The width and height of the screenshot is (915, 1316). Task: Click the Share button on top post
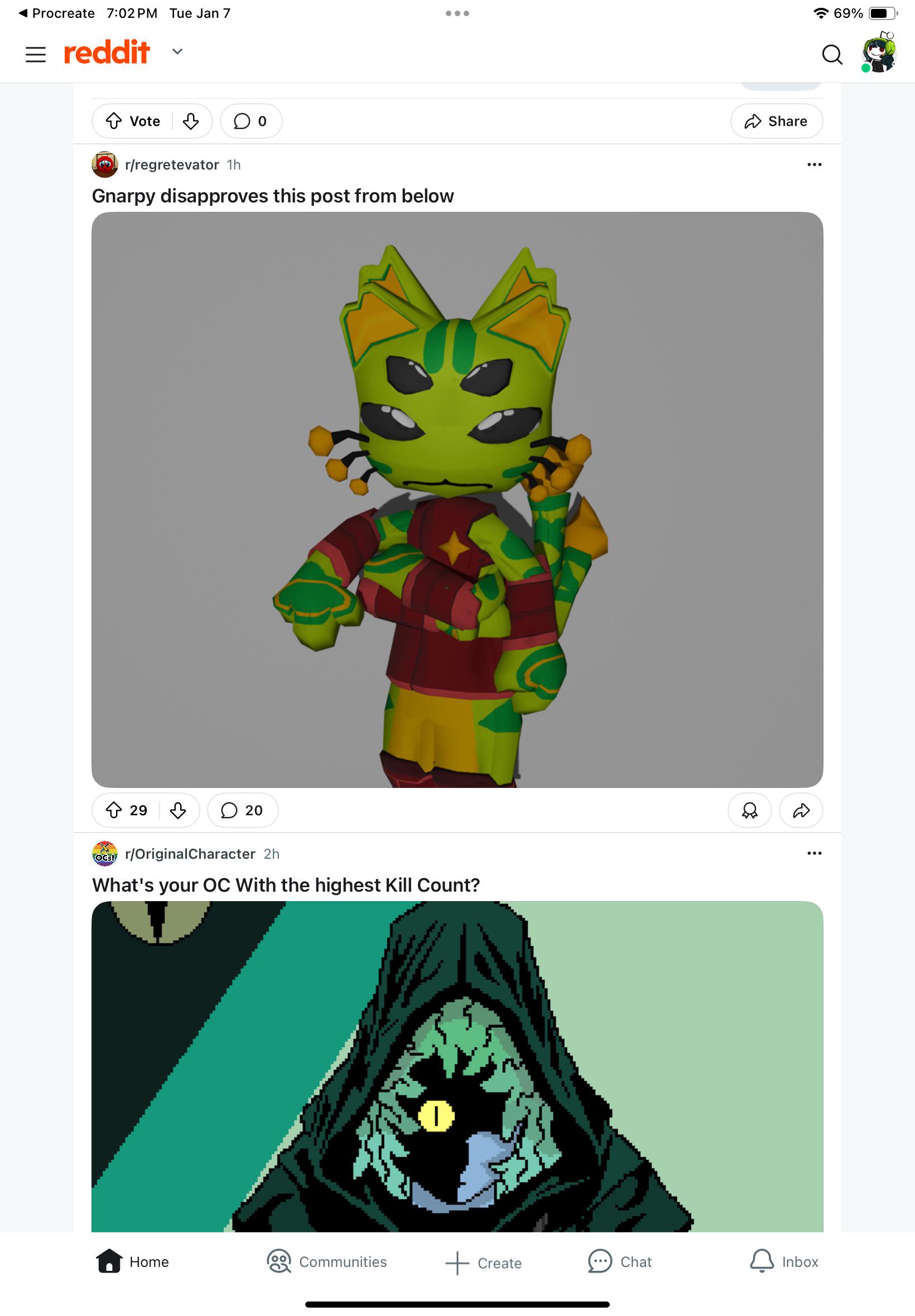click(776, 121)
